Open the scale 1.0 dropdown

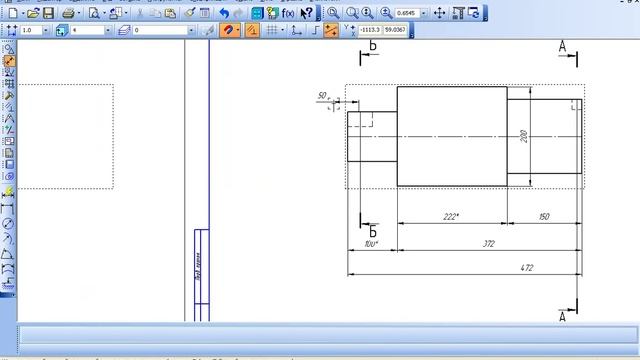[x=45, y=30]
